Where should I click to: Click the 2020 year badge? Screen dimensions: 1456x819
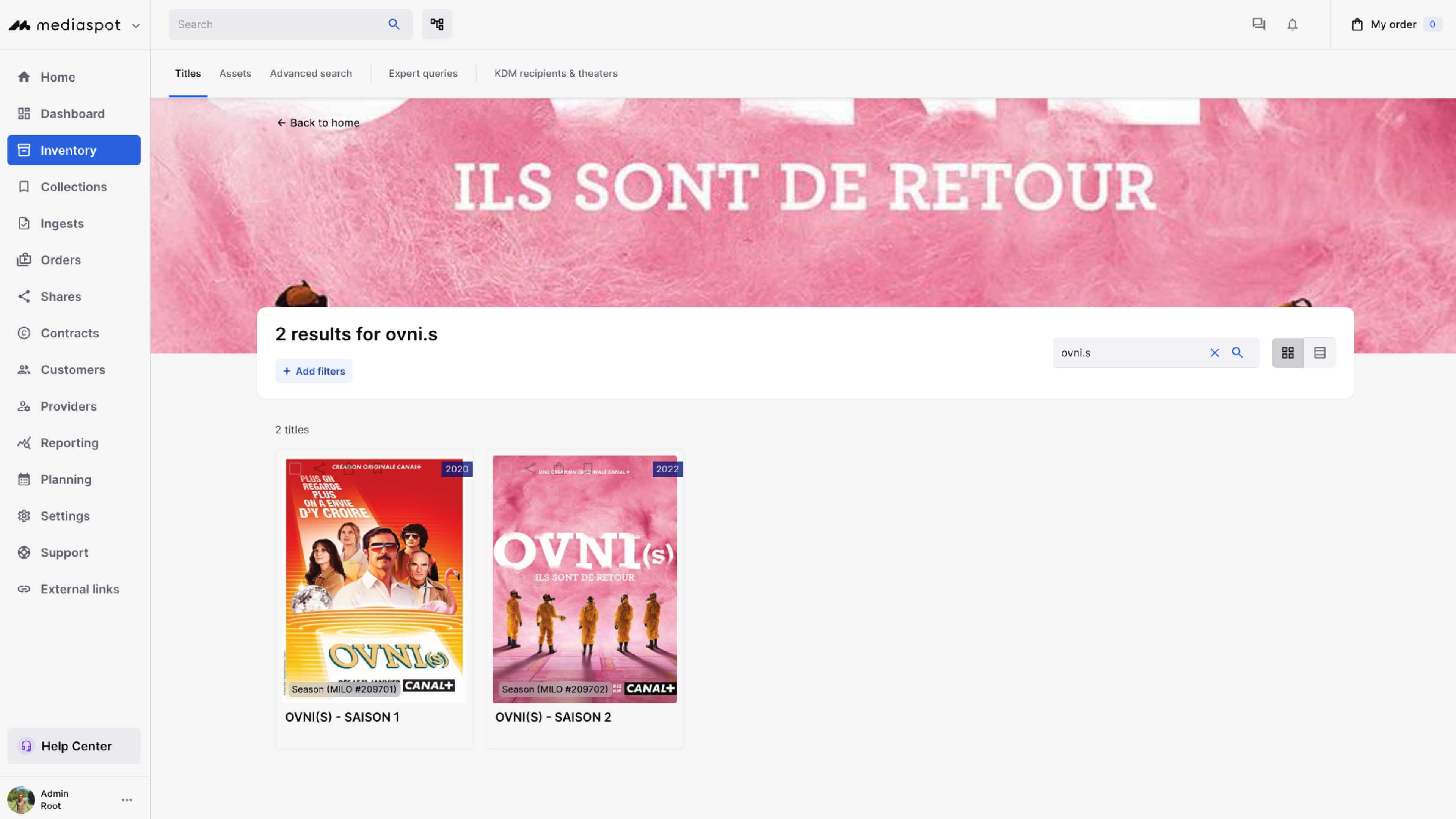point(457,469)
